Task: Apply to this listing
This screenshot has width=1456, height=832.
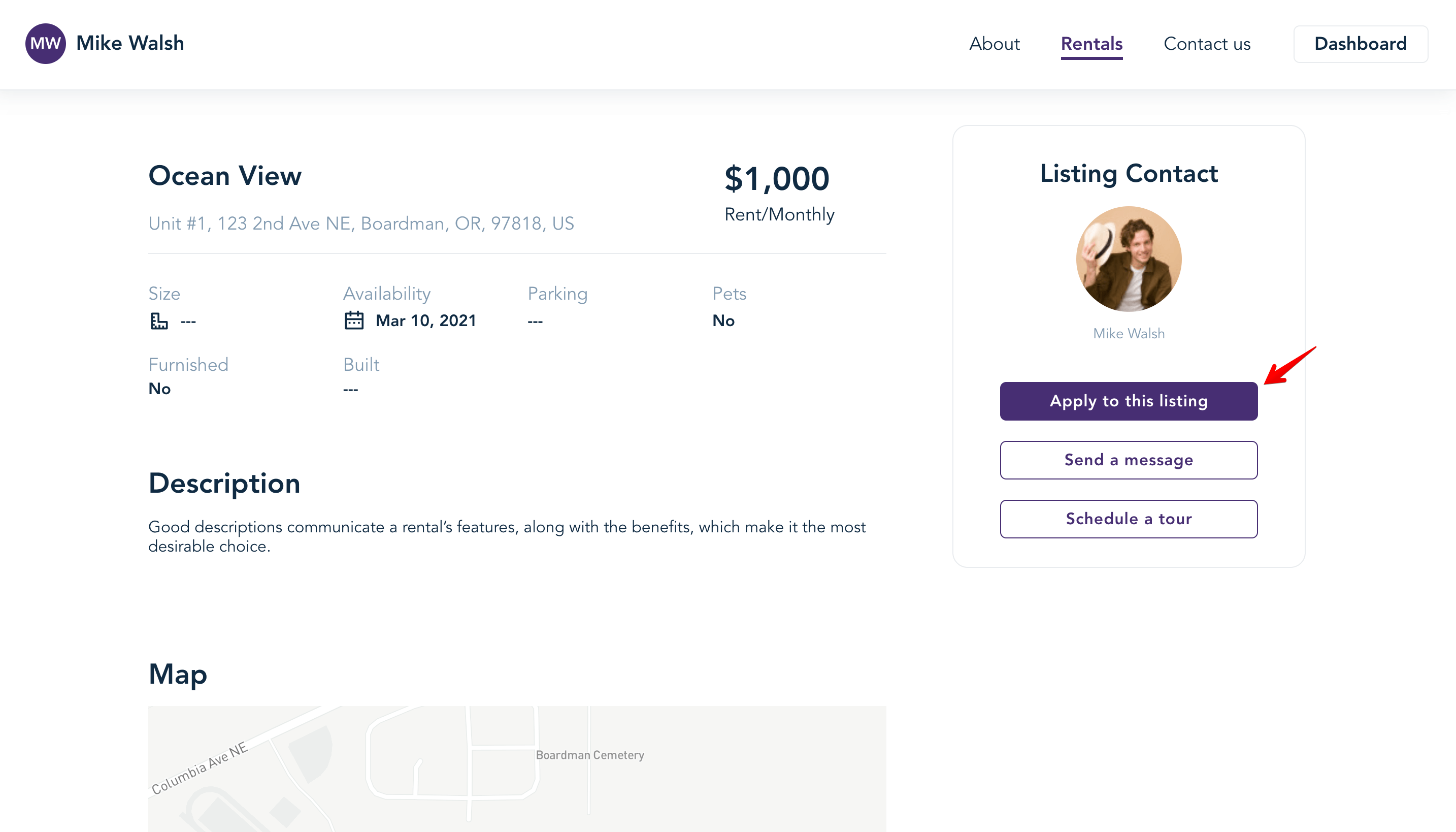Action: coord(1128,401)
